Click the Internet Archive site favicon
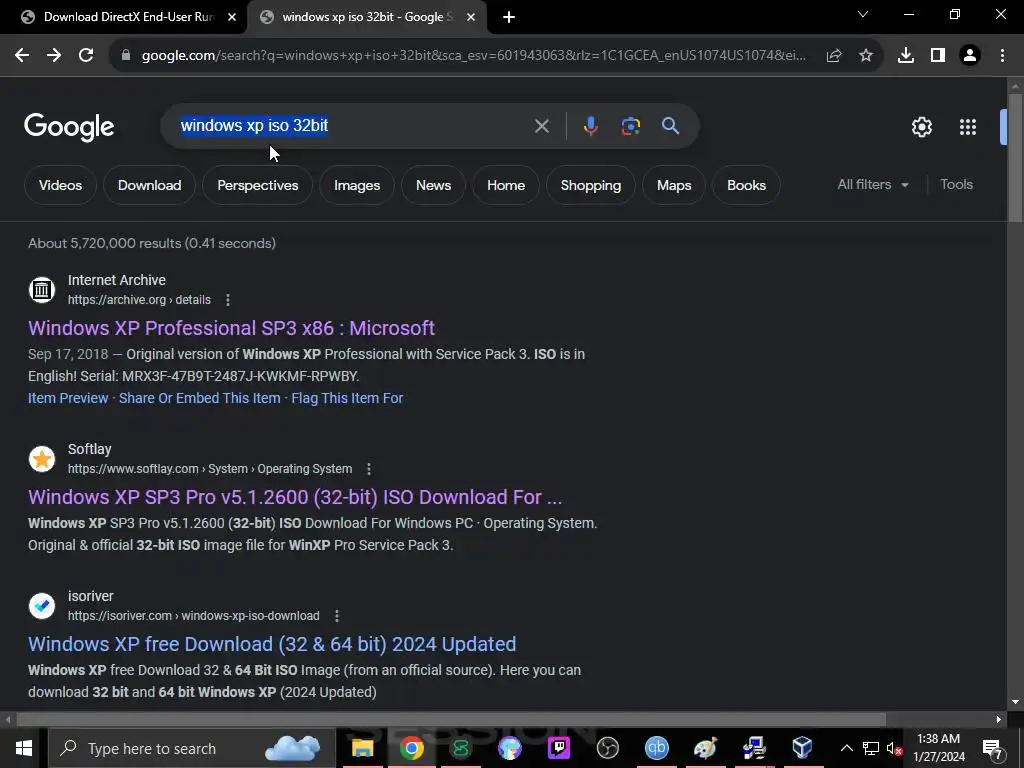Screen dimensions: 1024x768 (x=42, y=289)
